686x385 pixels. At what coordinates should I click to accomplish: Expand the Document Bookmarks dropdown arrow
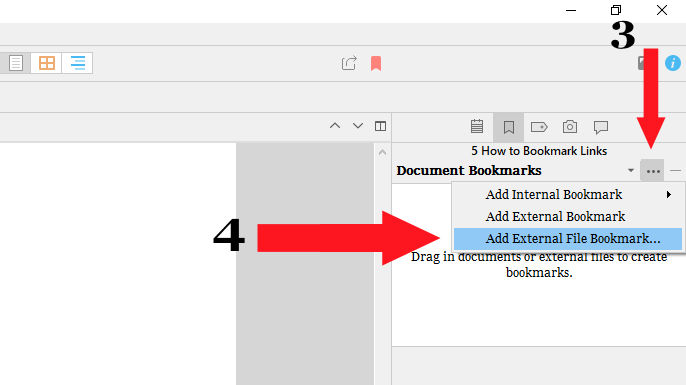630,170
